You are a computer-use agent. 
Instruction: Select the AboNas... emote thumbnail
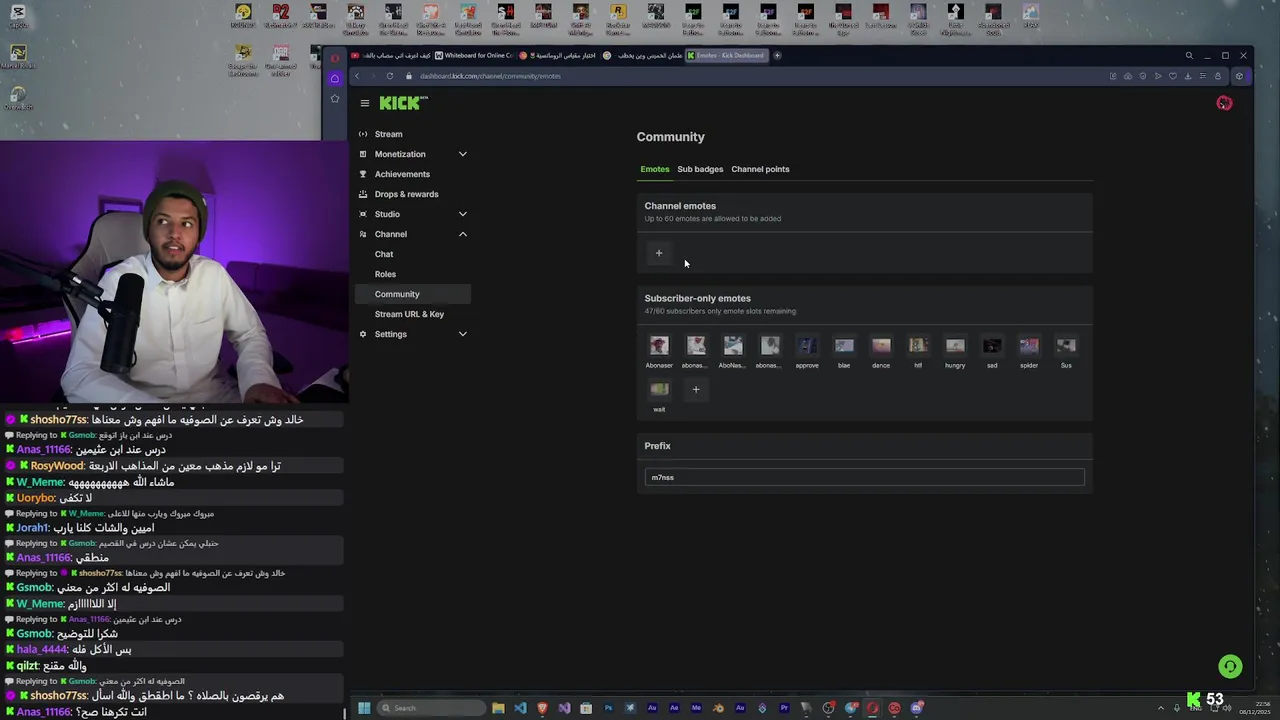coord(733,346)
